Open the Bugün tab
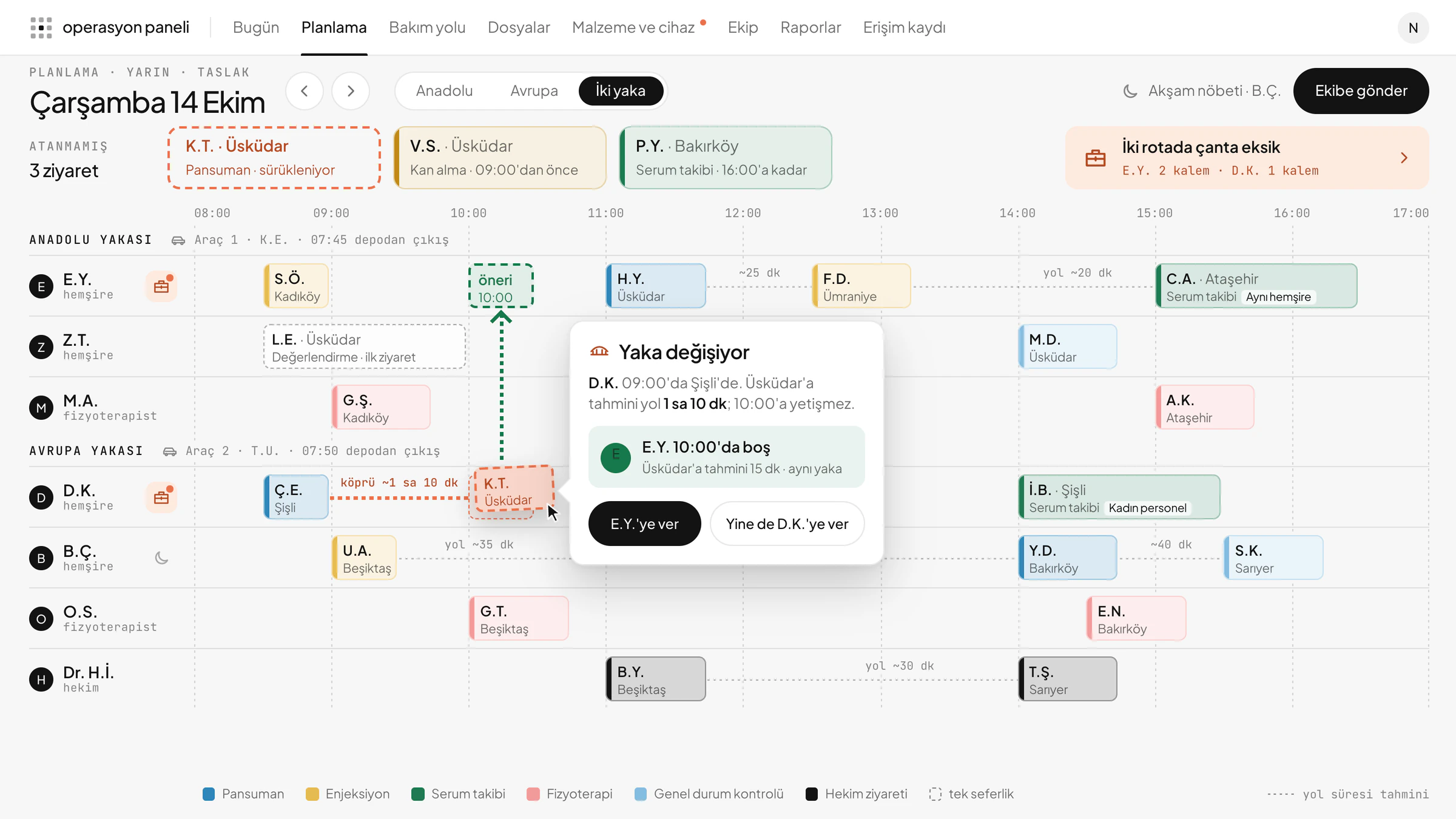Image resolution: width=1456 pixels, height=819 pixels. (255, 27)
